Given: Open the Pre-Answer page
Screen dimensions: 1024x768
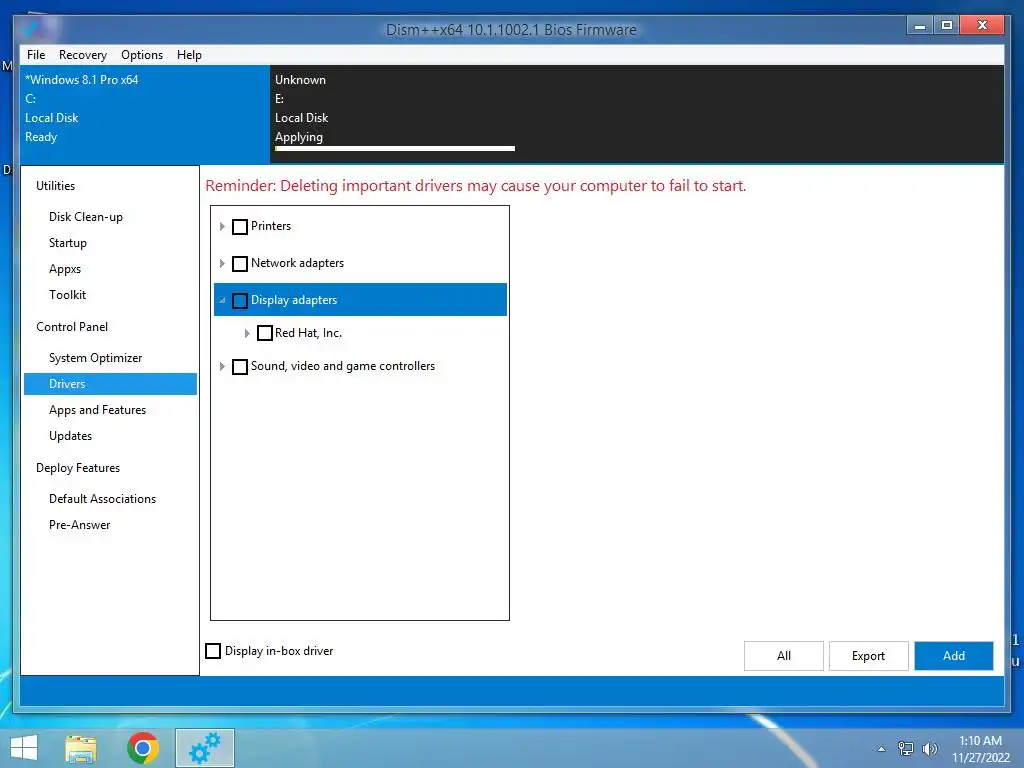Looking at the screenshot, I should tap(79, 525).
